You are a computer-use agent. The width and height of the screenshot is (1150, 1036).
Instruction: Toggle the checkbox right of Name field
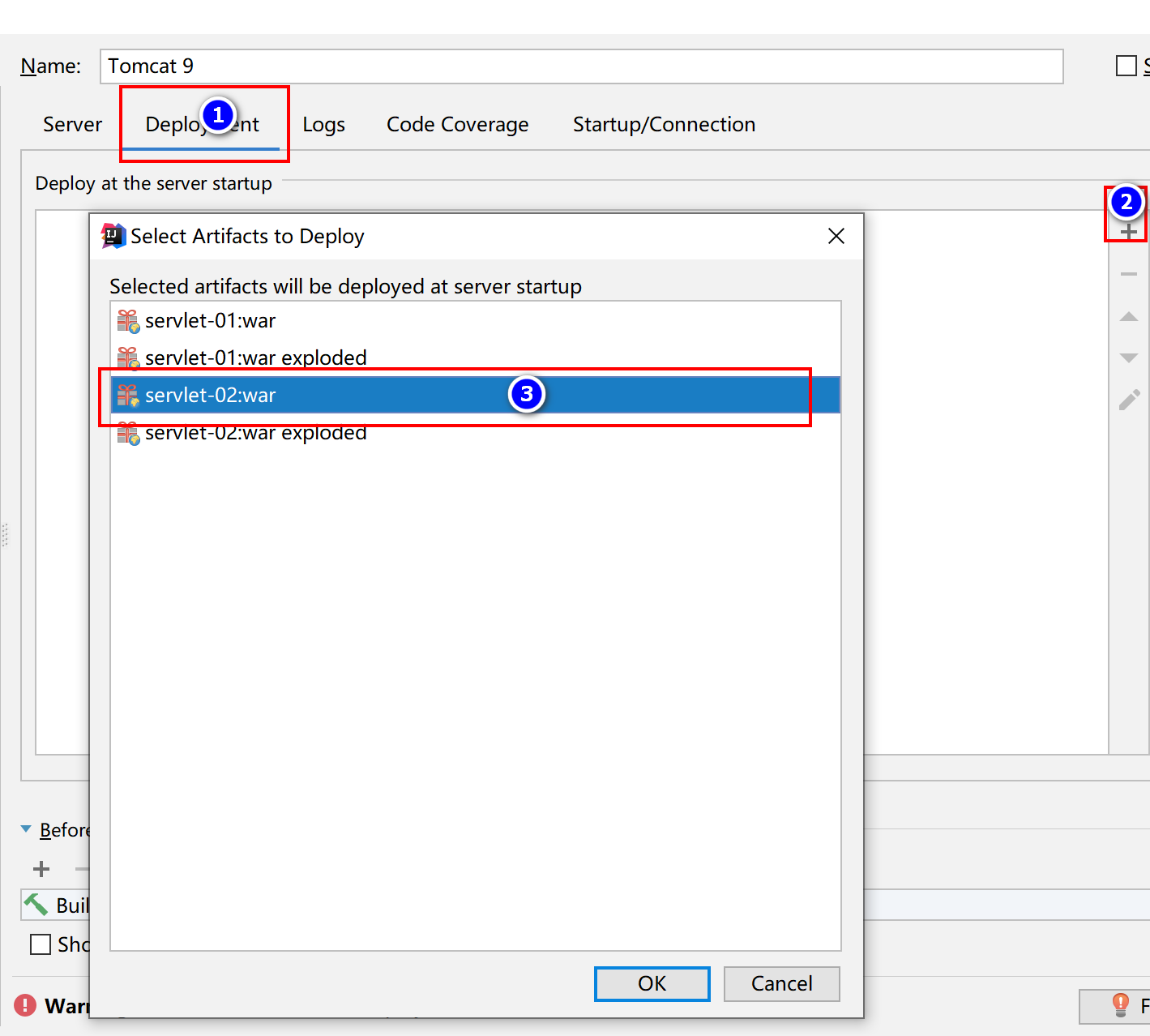tap(1126, 66)
